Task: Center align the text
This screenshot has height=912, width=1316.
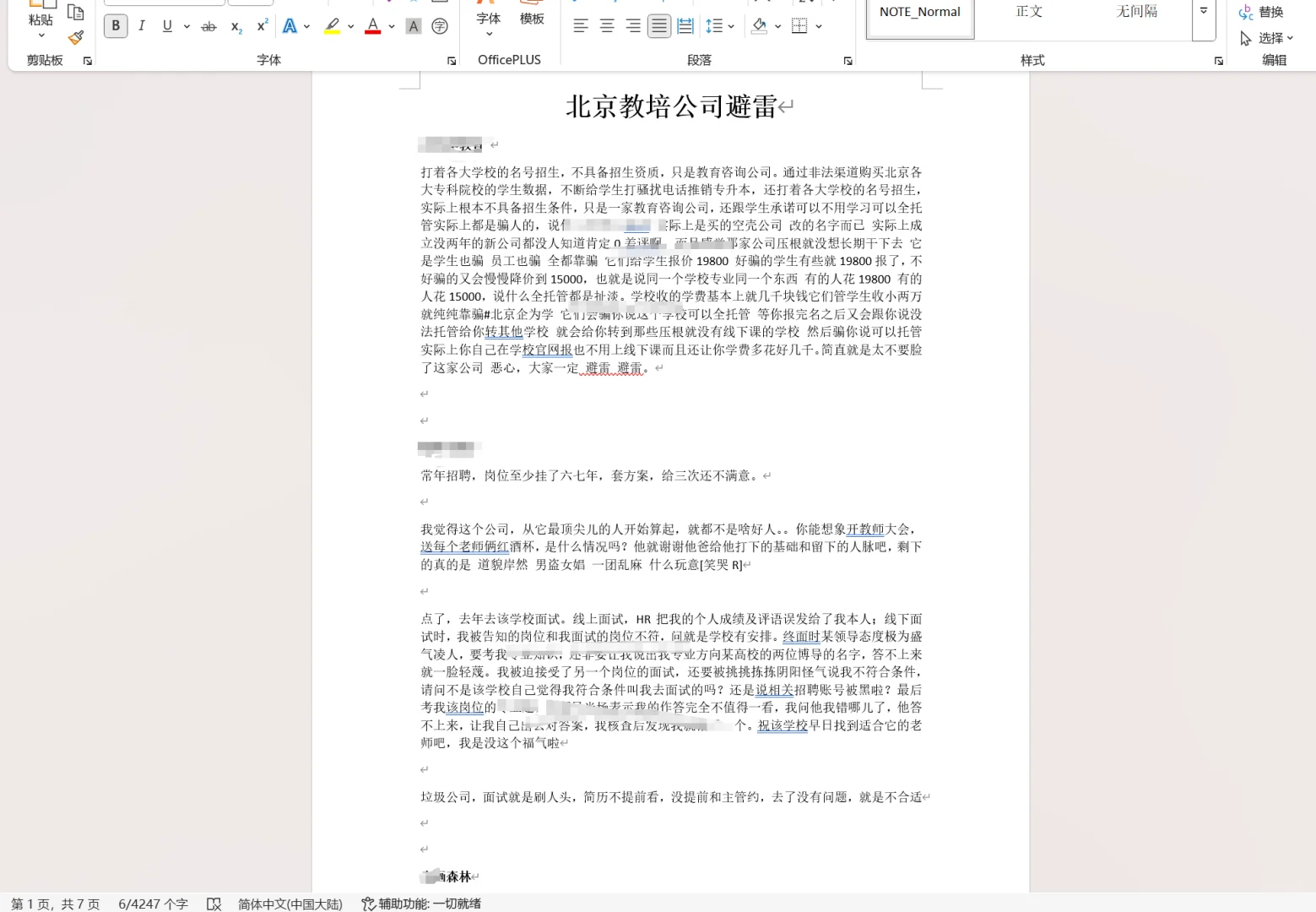Action: (607, 26)
